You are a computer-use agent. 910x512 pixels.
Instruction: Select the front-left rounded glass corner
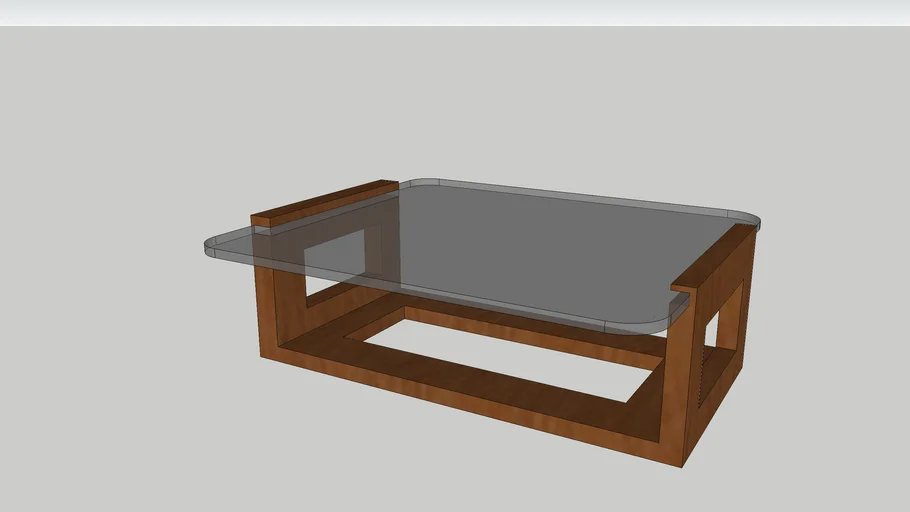point(217,247)
